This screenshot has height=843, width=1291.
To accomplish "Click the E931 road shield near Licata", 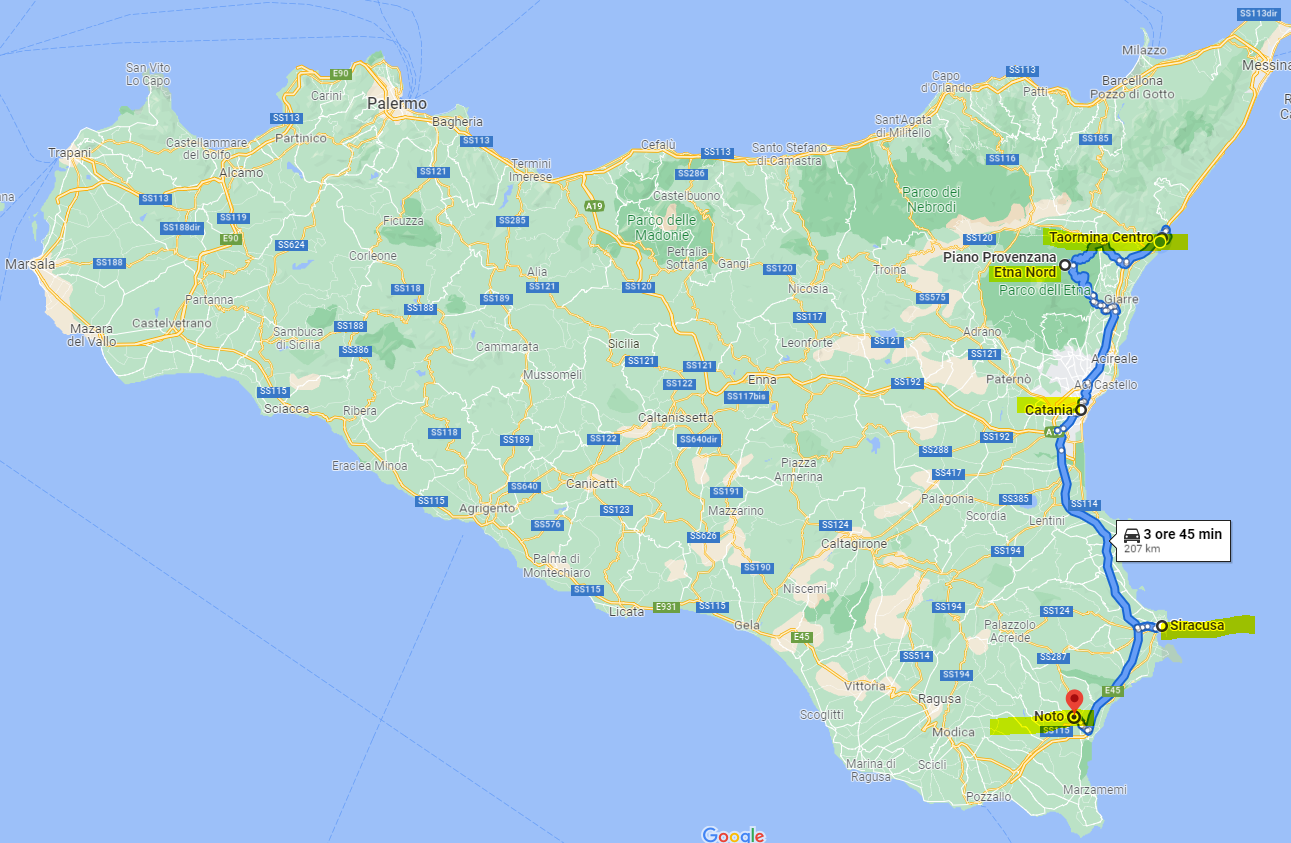I will tap(667, 607).
